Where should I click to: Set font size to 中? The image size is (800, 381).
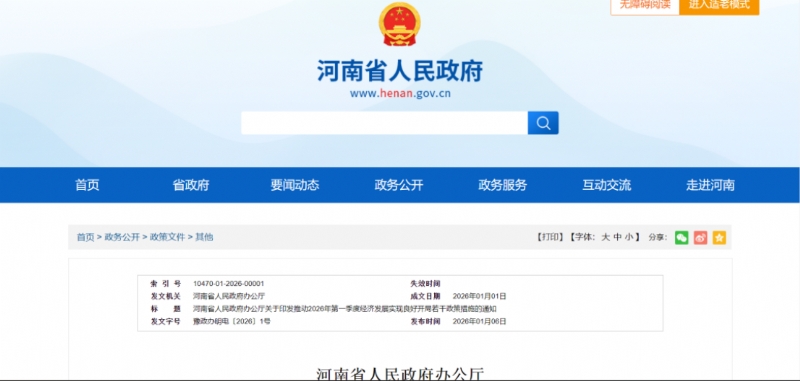[x=617, y=237]
